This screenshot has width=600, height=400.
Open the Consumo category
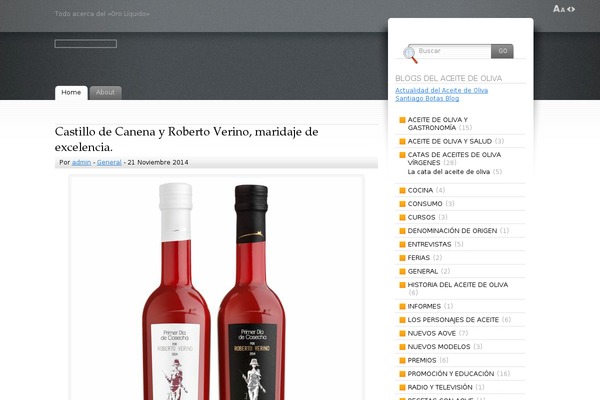click(x=425, y=204)
